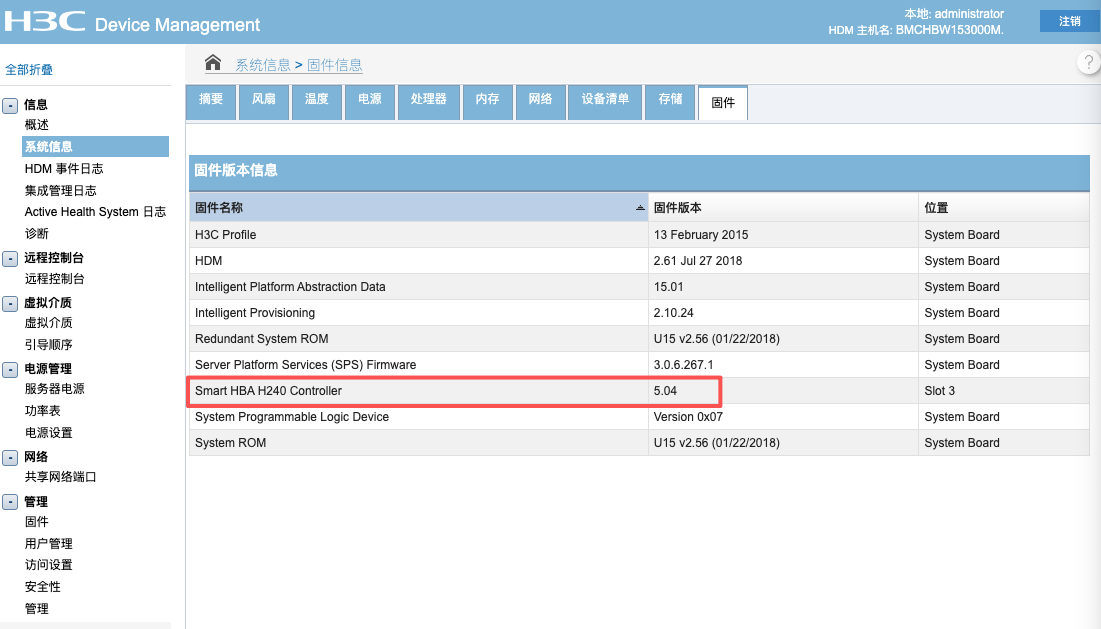Sort by the 固件版本 column header
The width and height of the screenshot is (1101, 629).
[678, 208]
